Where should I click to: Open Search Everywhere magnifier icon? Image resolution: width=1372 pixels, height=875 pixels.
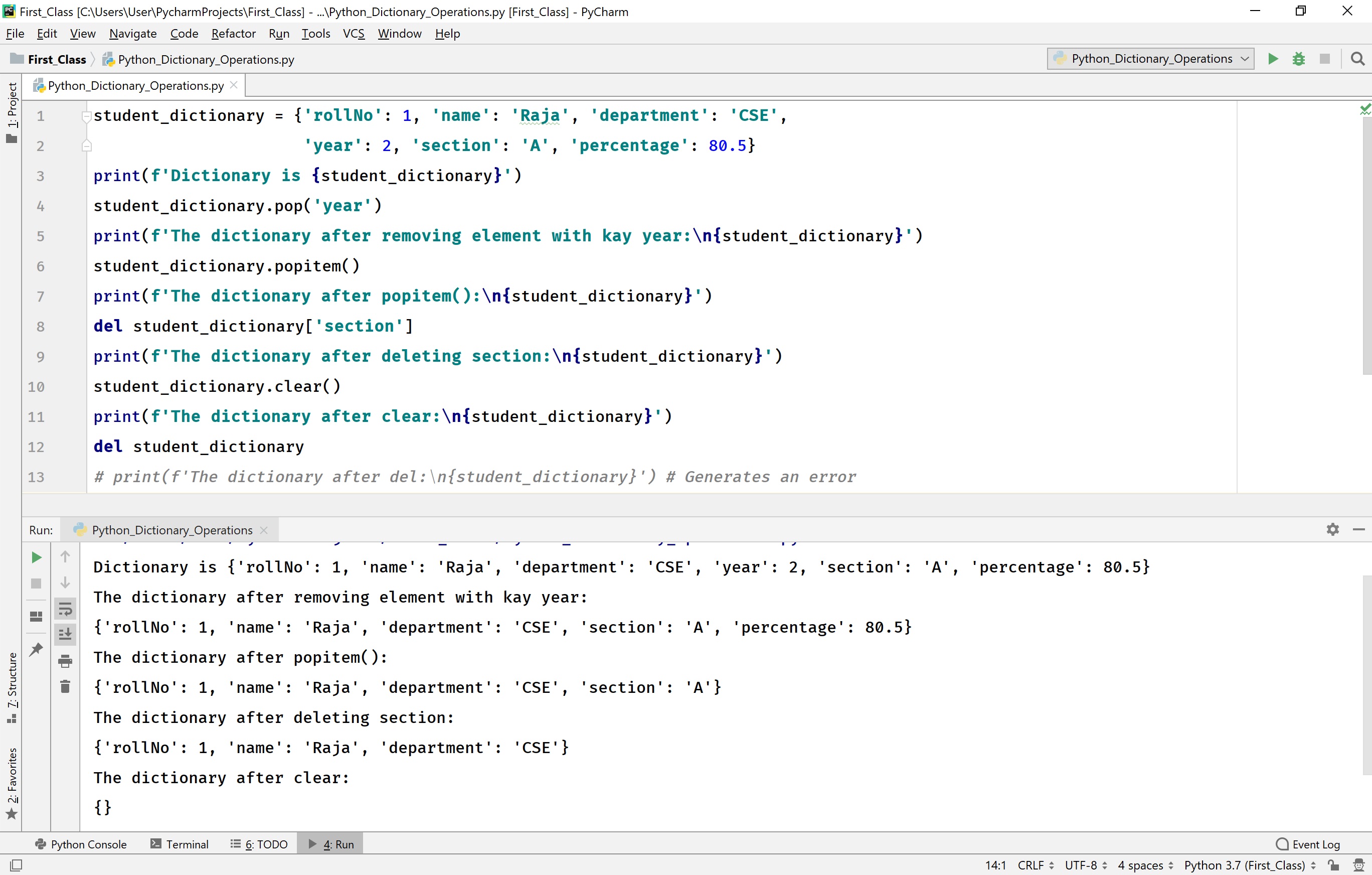pyautogui.click(x=1358, y=59)
